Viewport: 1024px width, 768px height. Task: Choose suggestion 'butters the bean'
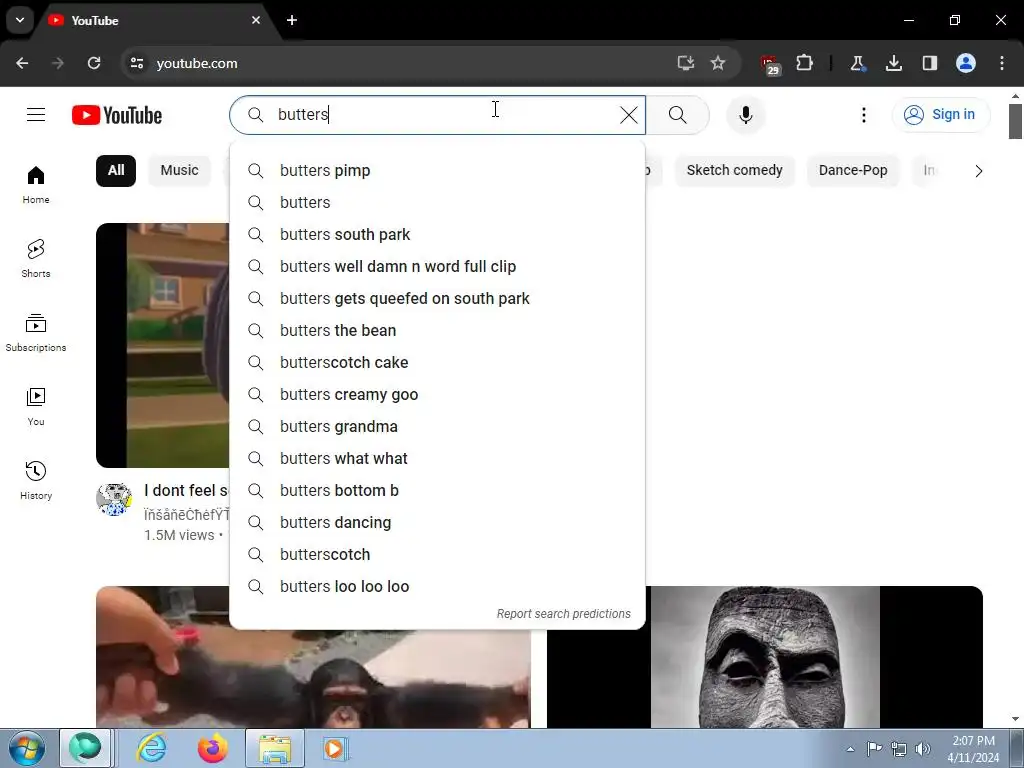coord(438,330)
